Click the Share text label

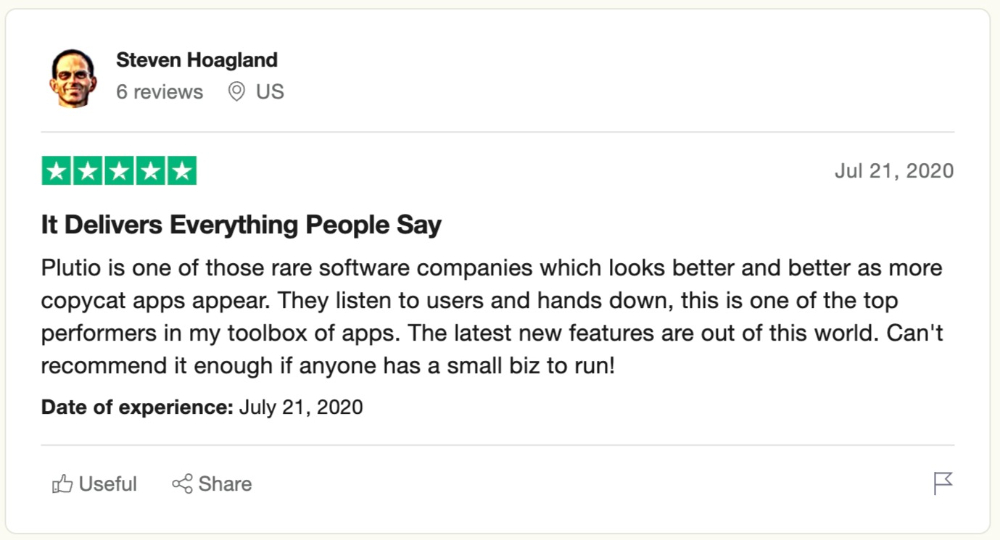click(225, 484)
